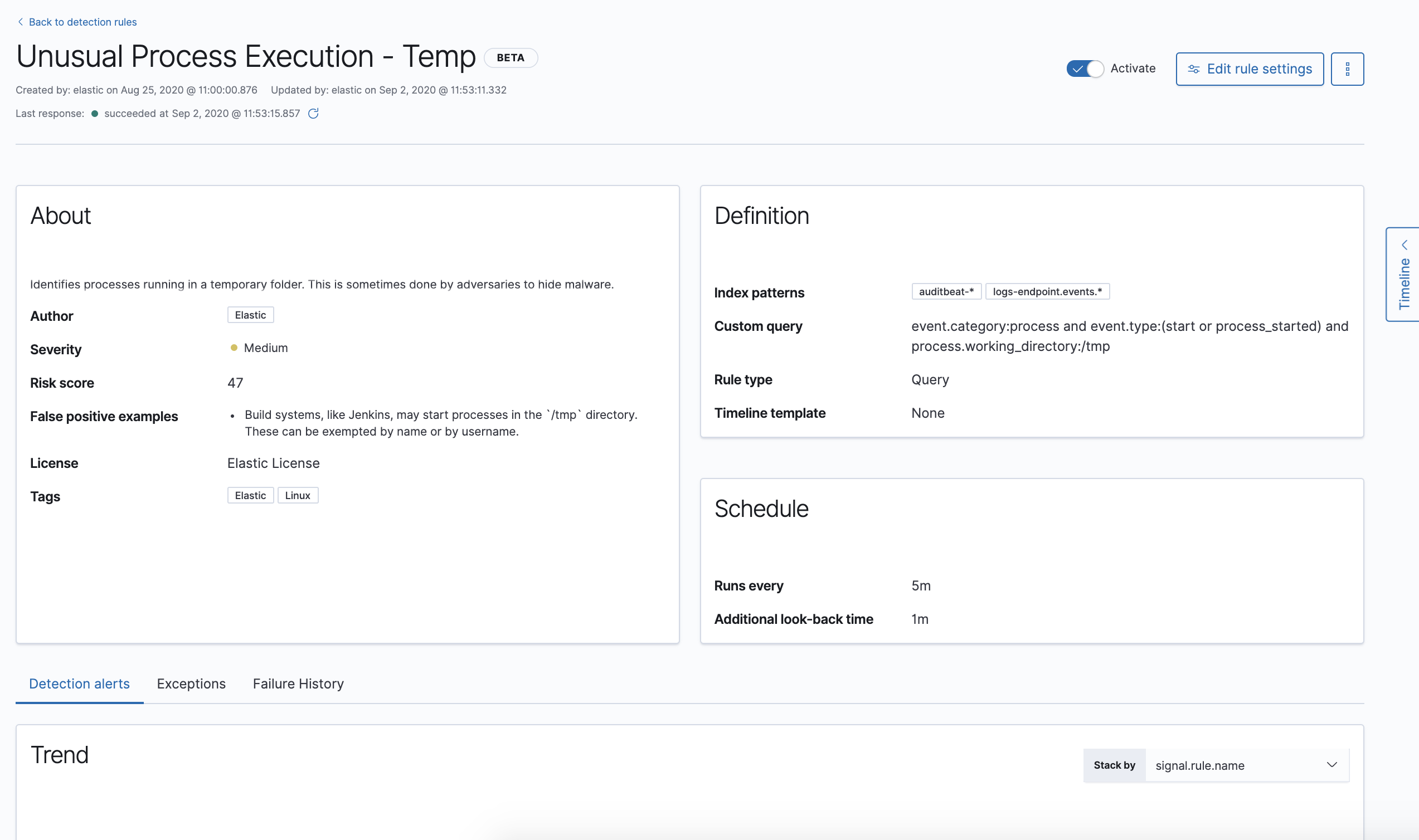Click the refresh icon next to last response
The image size is (1419, 840).
314,113
